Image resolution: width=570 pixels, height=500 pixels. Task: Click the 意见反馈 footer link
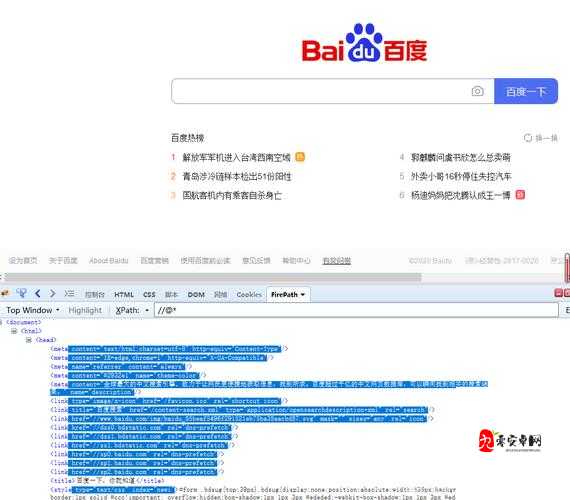click(256, 260)
